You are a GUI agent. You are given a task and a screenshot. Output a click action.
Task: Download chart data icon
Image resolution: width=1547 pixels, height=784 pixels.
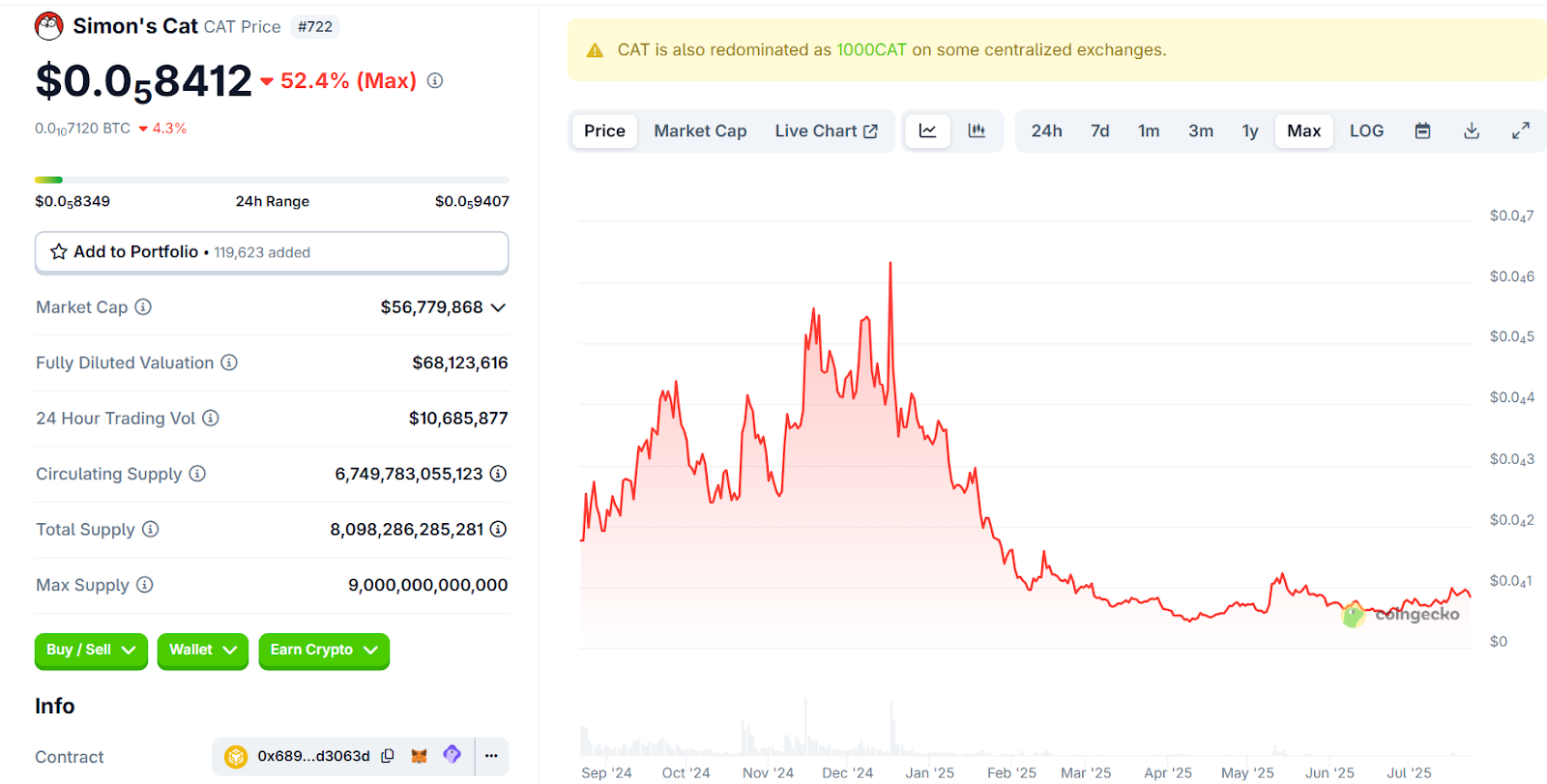(x=1472, y=131)
